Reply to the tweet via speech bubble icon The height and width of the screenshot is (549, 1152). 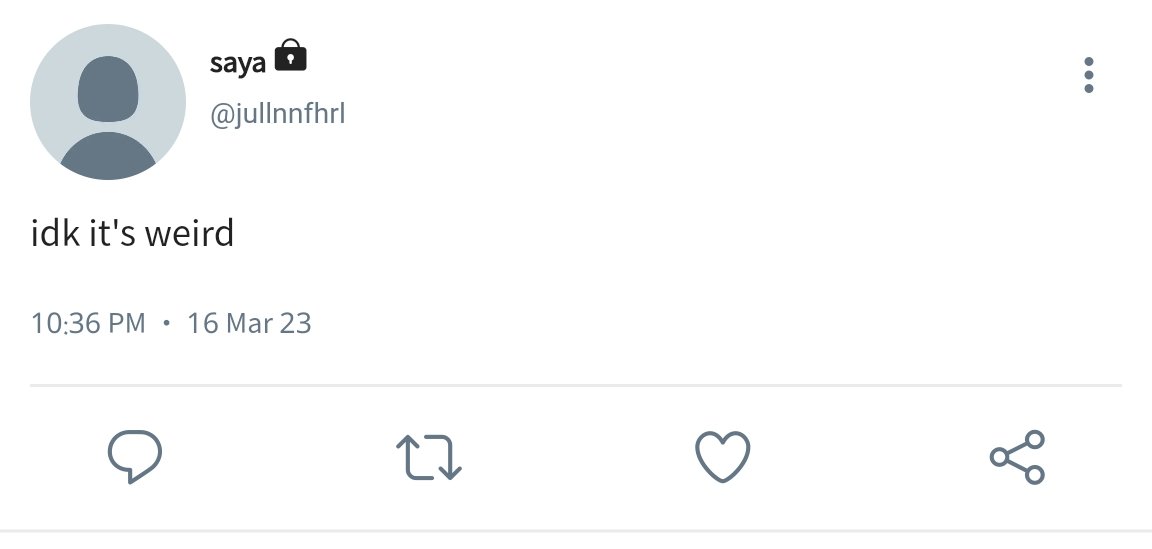click(x=134, y=456)
